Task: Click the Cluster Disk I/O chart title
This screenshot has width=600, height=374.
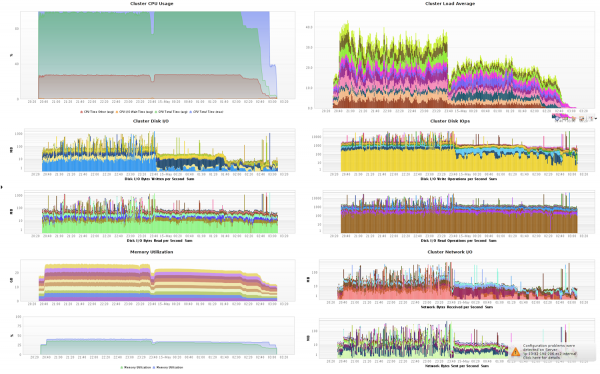Action: pos(151,121)
